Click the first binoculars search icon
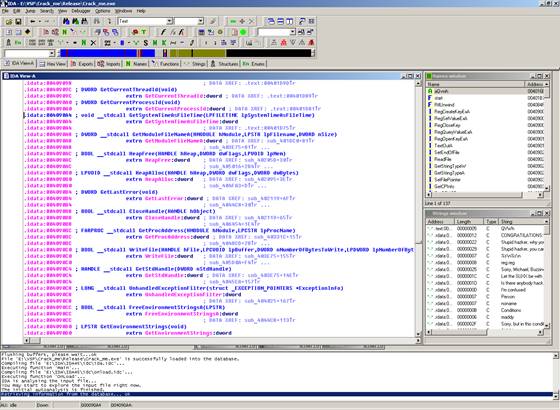Image resolution: width=560 pixels, height=410 pixels. click(66, 22)
